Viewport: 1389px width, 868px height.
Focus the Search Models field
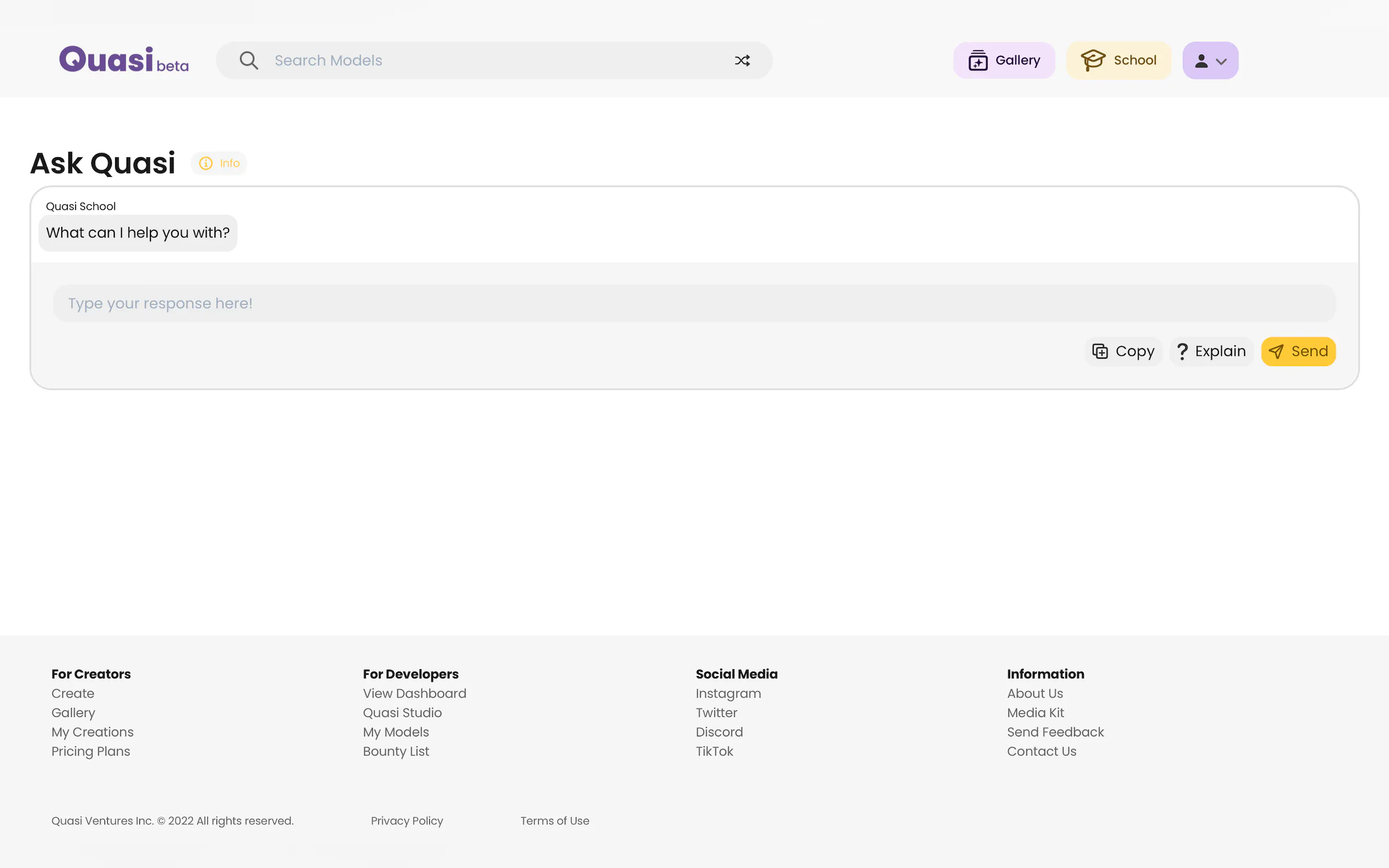pyautogui.click(x=494, y=60)
